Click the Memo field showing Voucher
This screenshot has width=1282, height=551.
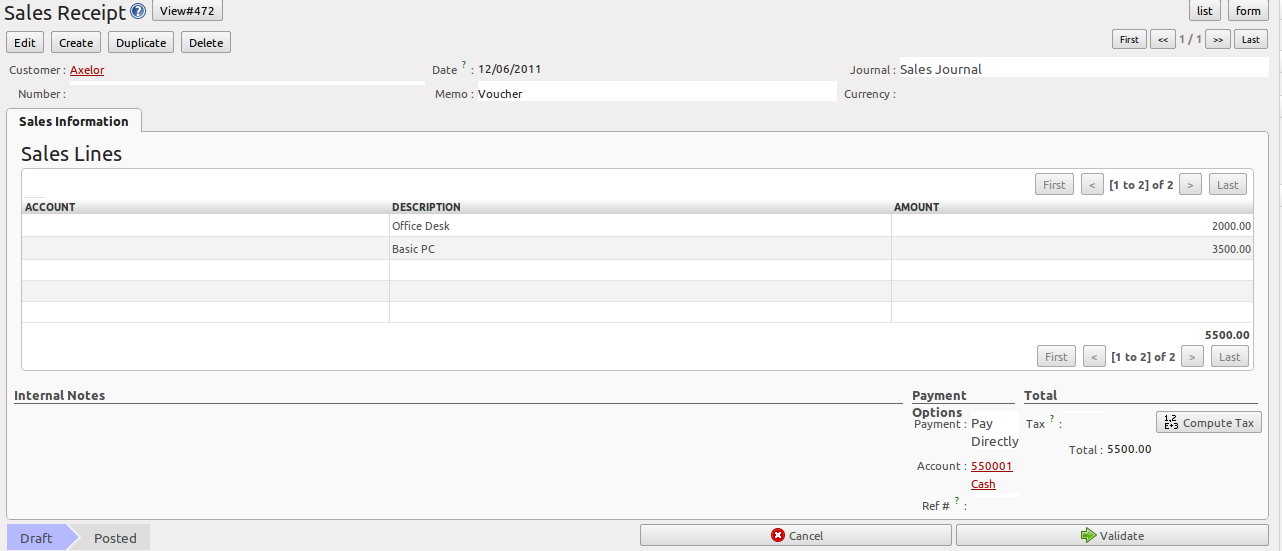656,93
